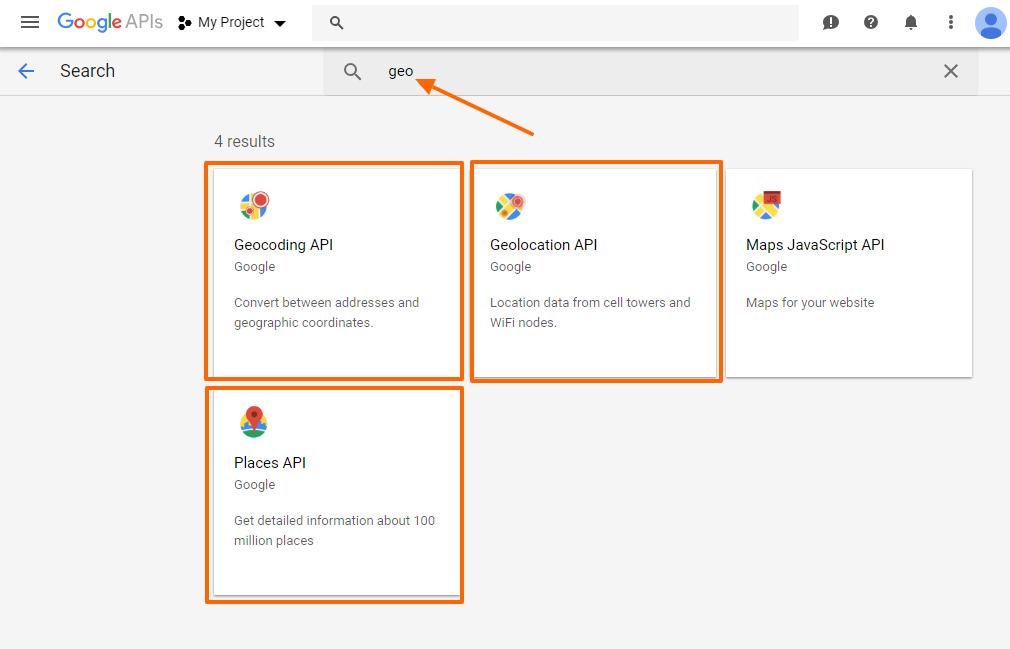The height and width of the screenshot is (649, 1010).
Task: Clear the geo search with X
Action: [951, 71]
